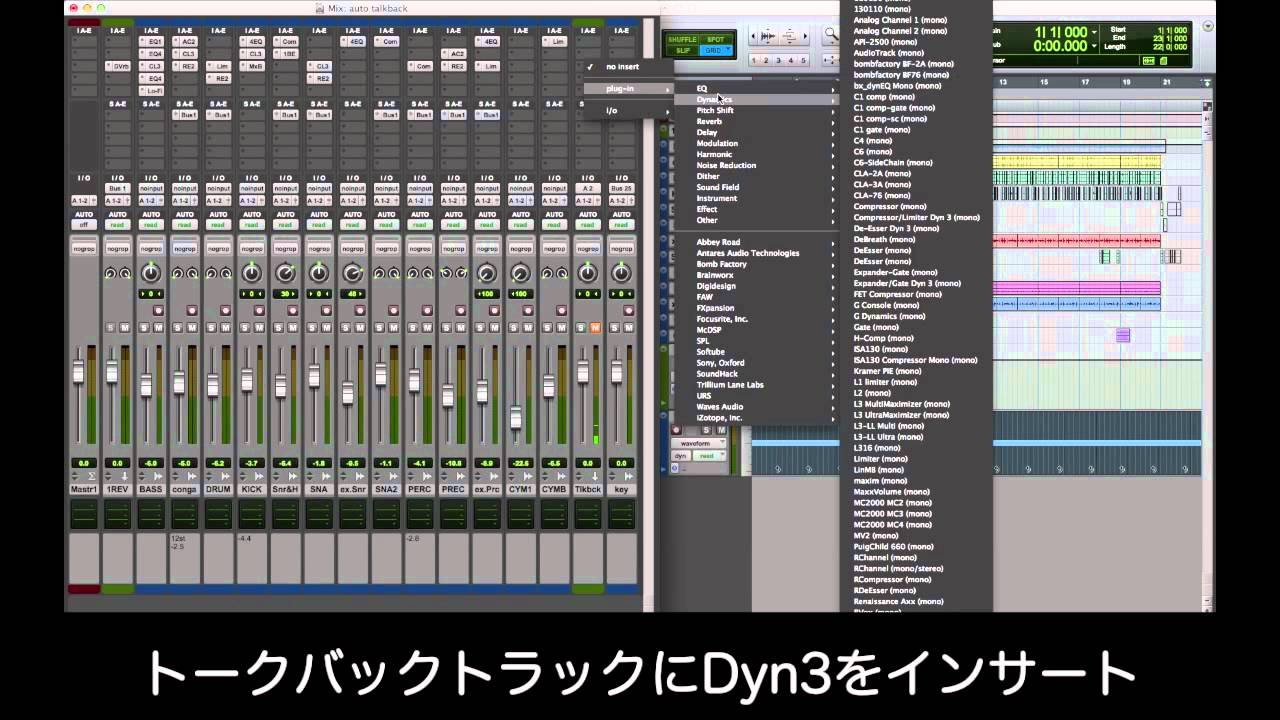Open the KICK group selector nogroup
This screenshot has height=720, width=1280.
tap(252, 248)
